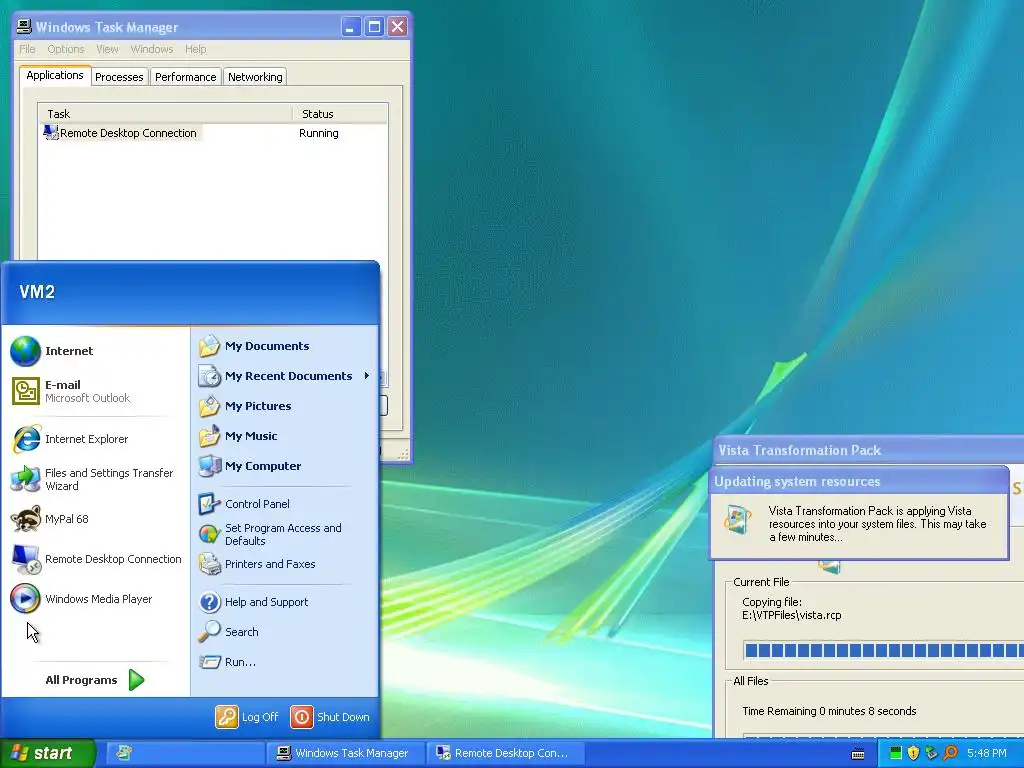
Task: Open Printers and Faxes
Action: pos(257,564)
